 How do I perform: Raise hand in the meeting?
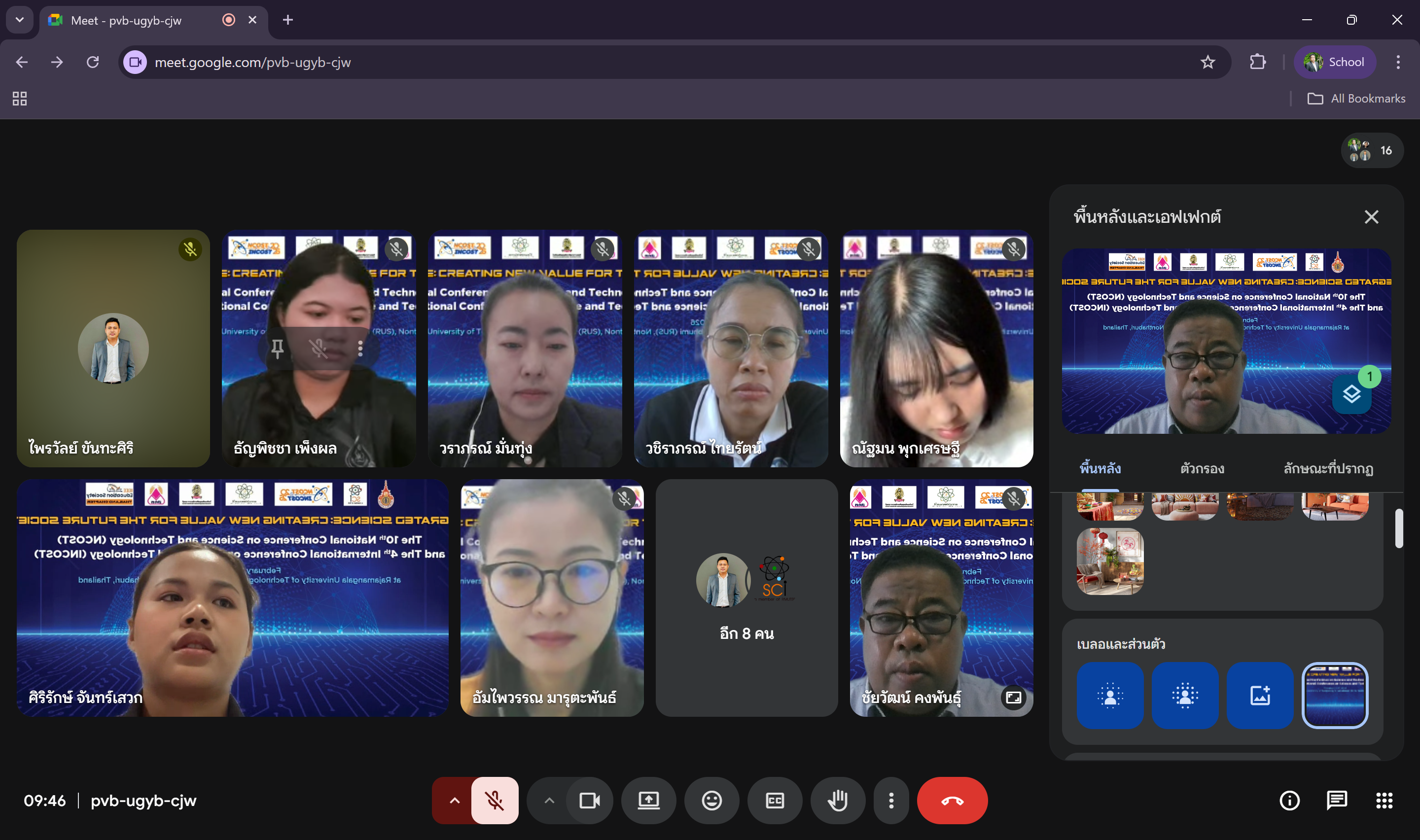(838, 801)
